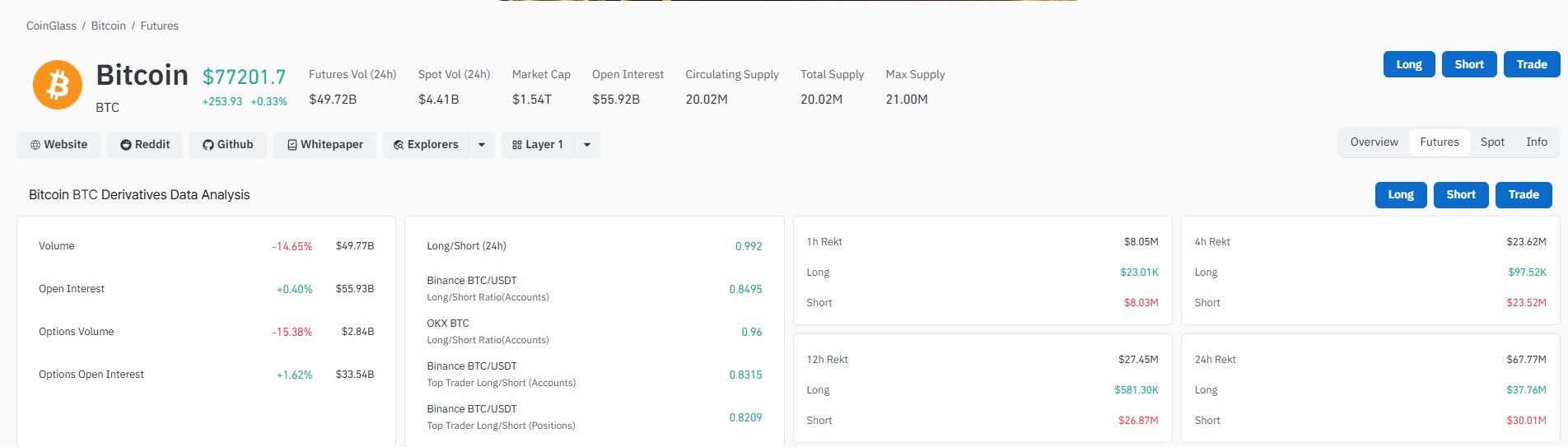
Task: Click the header Open Interest value $55.92B
Action: point(616,100)
